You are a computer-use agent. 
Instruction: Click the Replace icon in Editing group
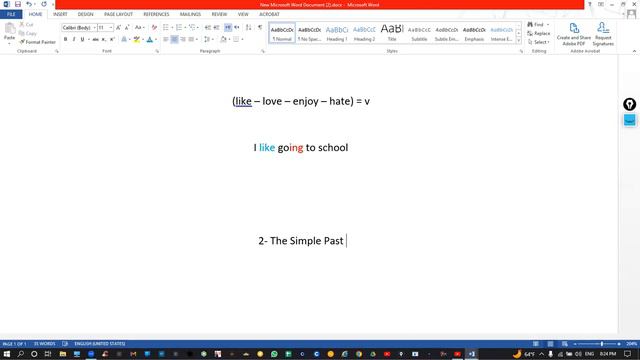[538, 33]
